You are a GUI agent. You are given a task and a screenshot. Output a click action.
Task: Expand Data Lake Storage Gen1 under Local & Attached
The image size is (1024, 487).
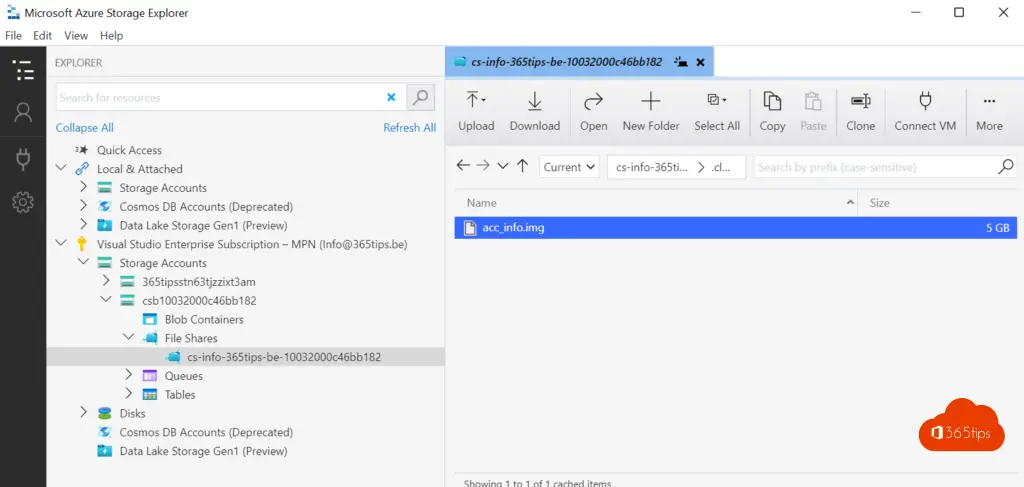[x=83, y=225]
